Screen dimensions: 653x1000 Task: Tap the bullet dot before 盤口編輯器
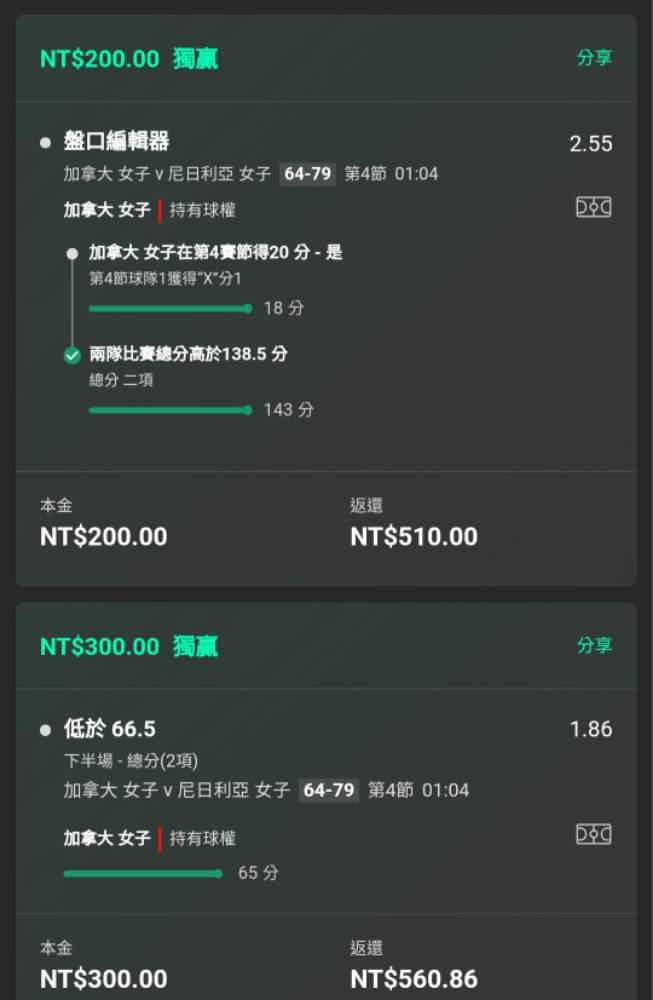(x=45, y=143)
